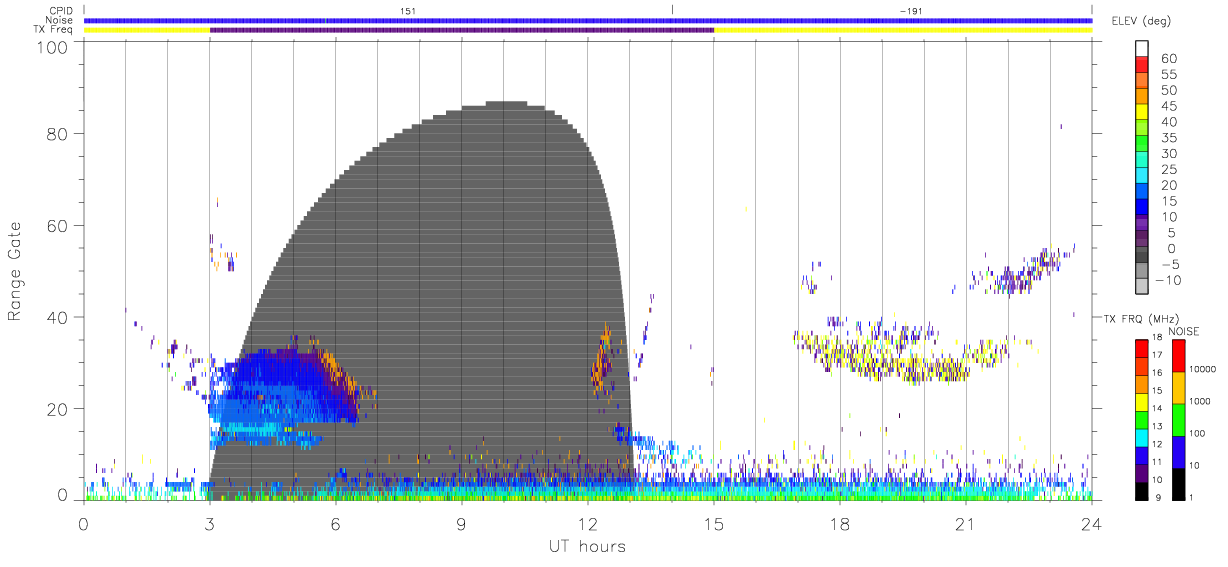Screen dimensions: 1228x567
Task: Click tick label 3 on UT hours axis
Action: coord(210,523)
